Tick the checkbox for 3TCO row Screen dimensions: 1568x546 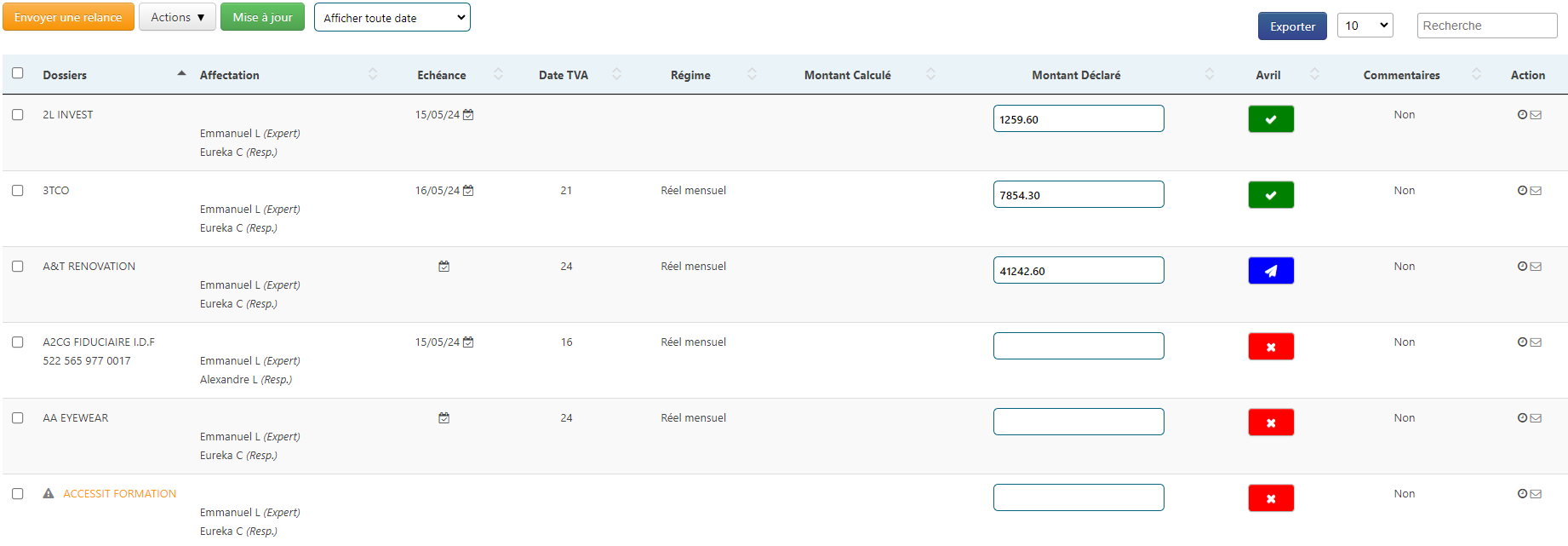click(18, 191)
